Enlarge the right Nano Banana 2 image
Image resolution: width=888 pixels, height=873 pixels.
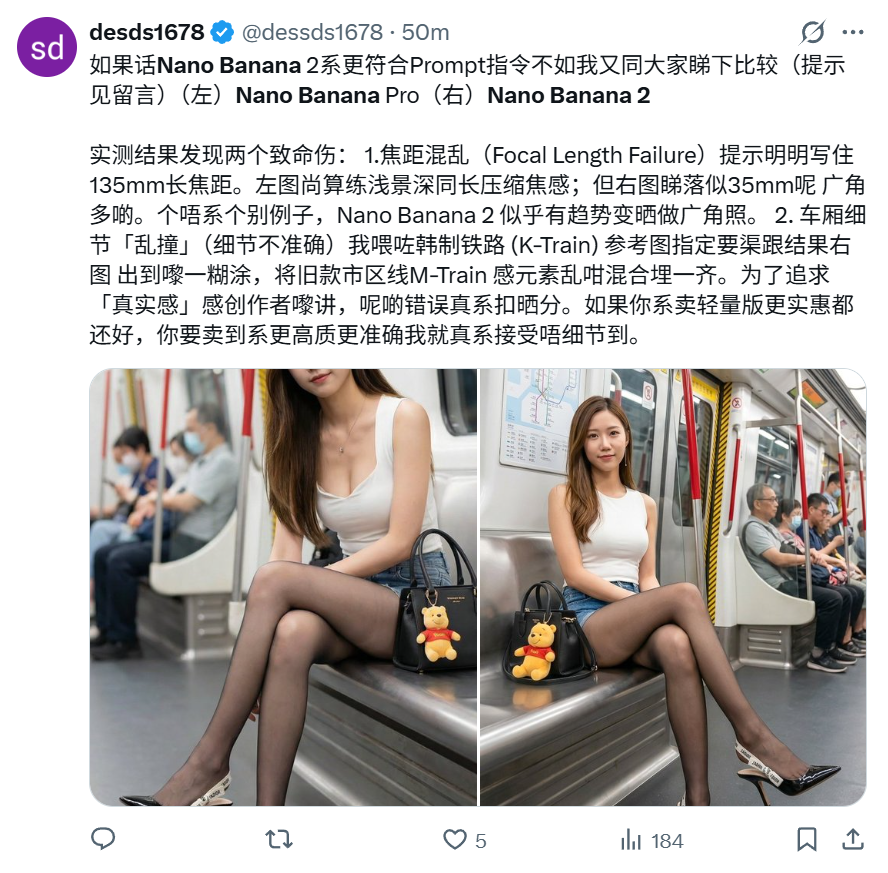point(673,587)
